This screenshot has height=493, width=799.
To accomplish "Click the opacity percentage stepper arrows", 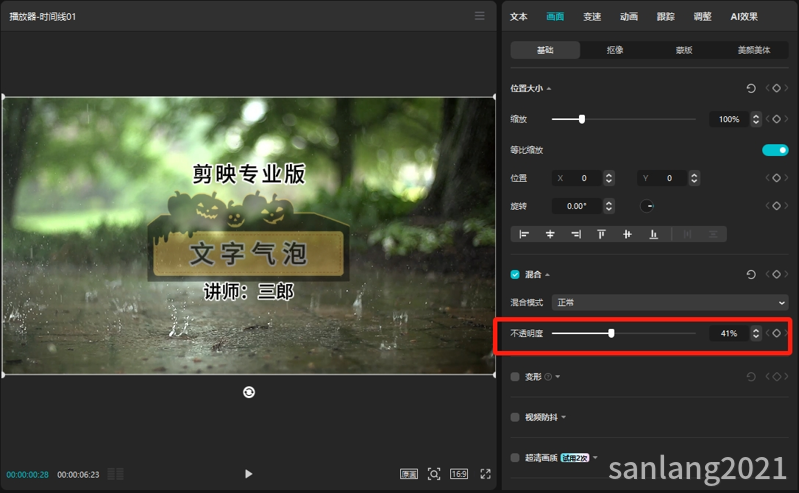I will point(756,333).
